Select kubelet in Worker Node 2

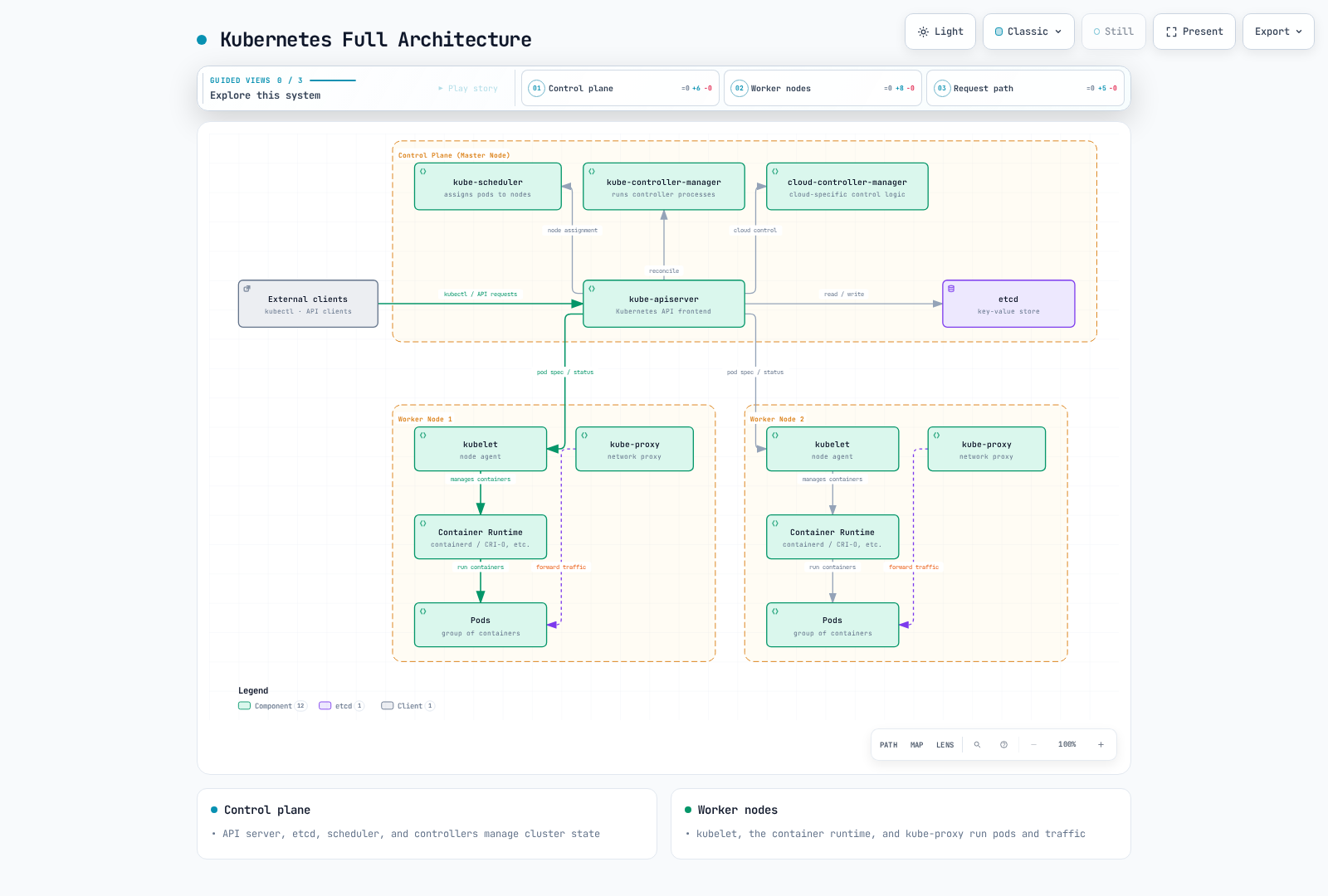pos(832,449)
